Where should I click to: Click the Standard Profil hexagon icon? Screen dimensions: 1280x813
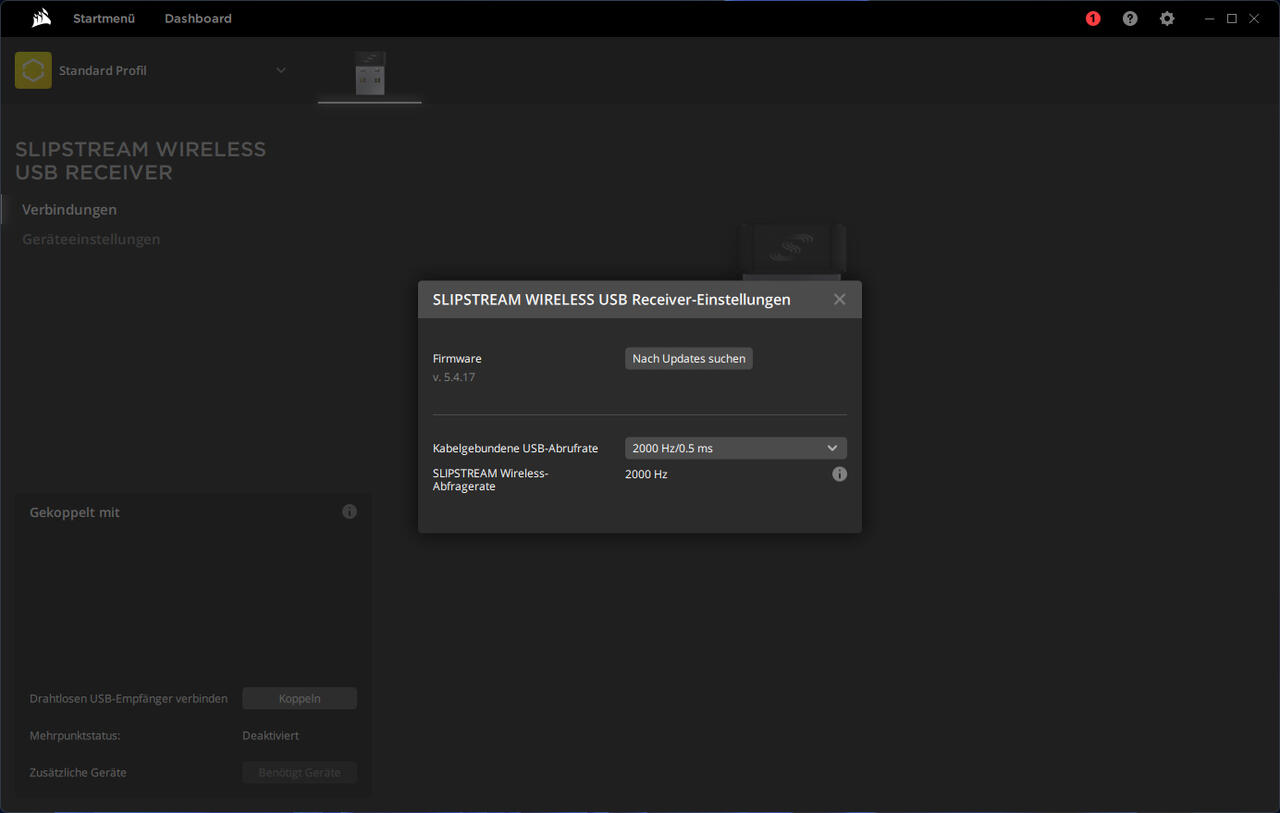click(33, 70)
